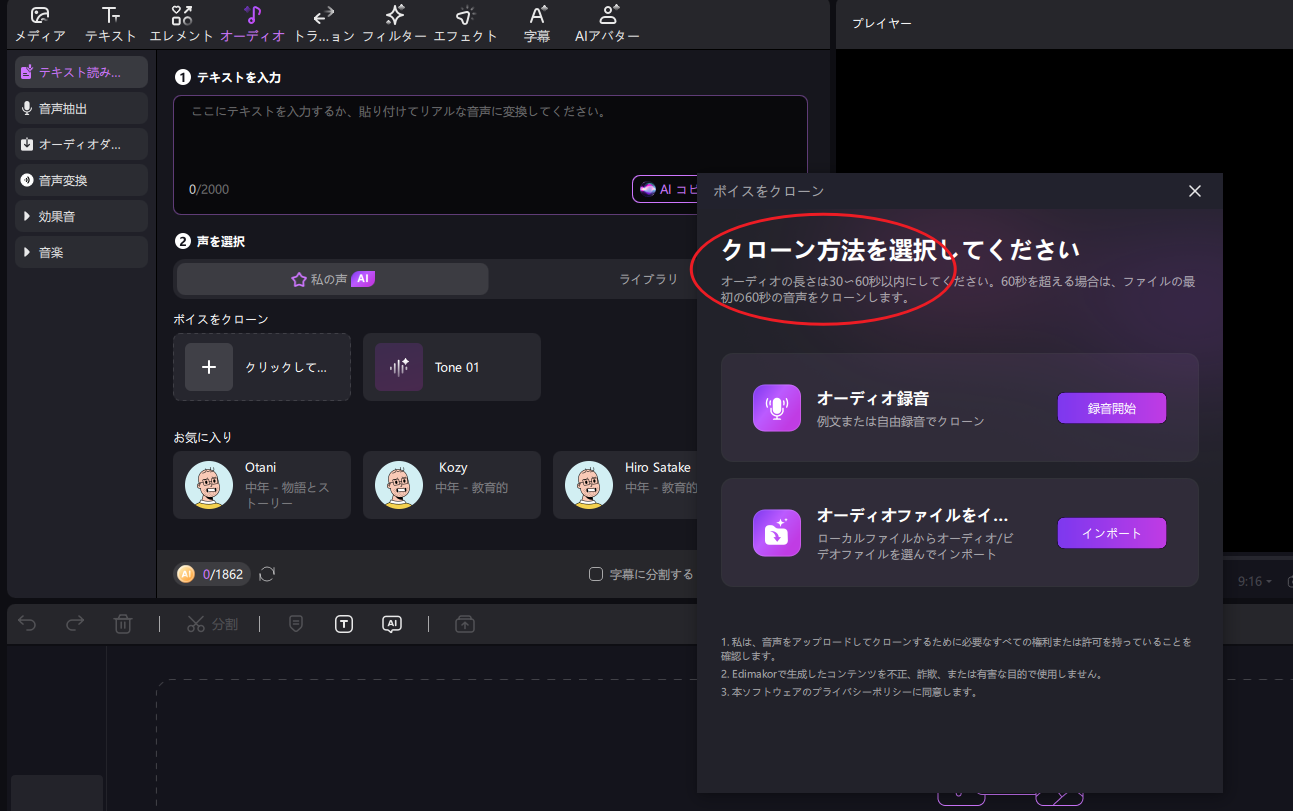Expand the 効果音 section
The height and width of the screenshot is (811, 1293).
coord(81,216)
